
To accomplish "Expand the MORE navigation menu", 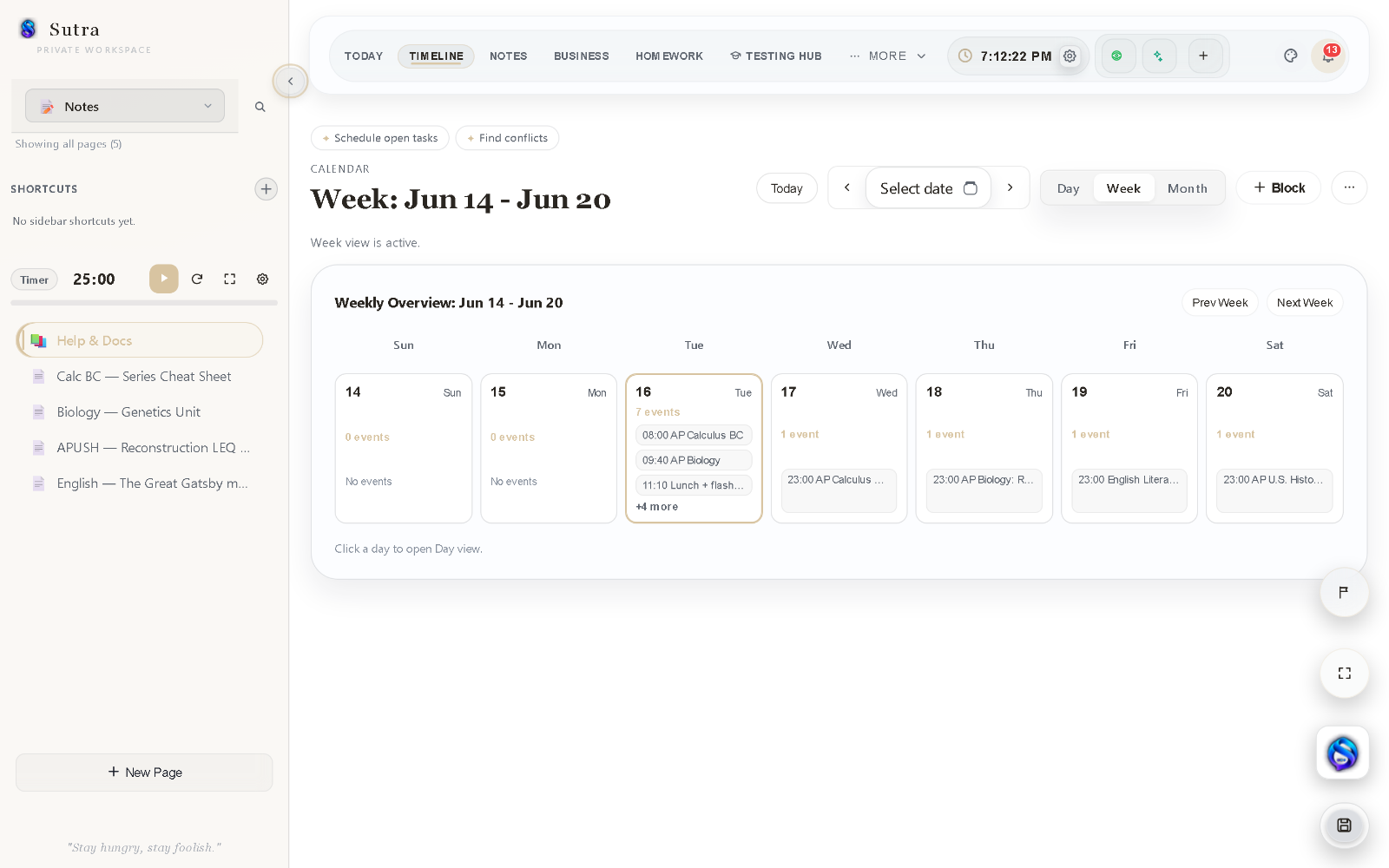I will click(887, 56).
